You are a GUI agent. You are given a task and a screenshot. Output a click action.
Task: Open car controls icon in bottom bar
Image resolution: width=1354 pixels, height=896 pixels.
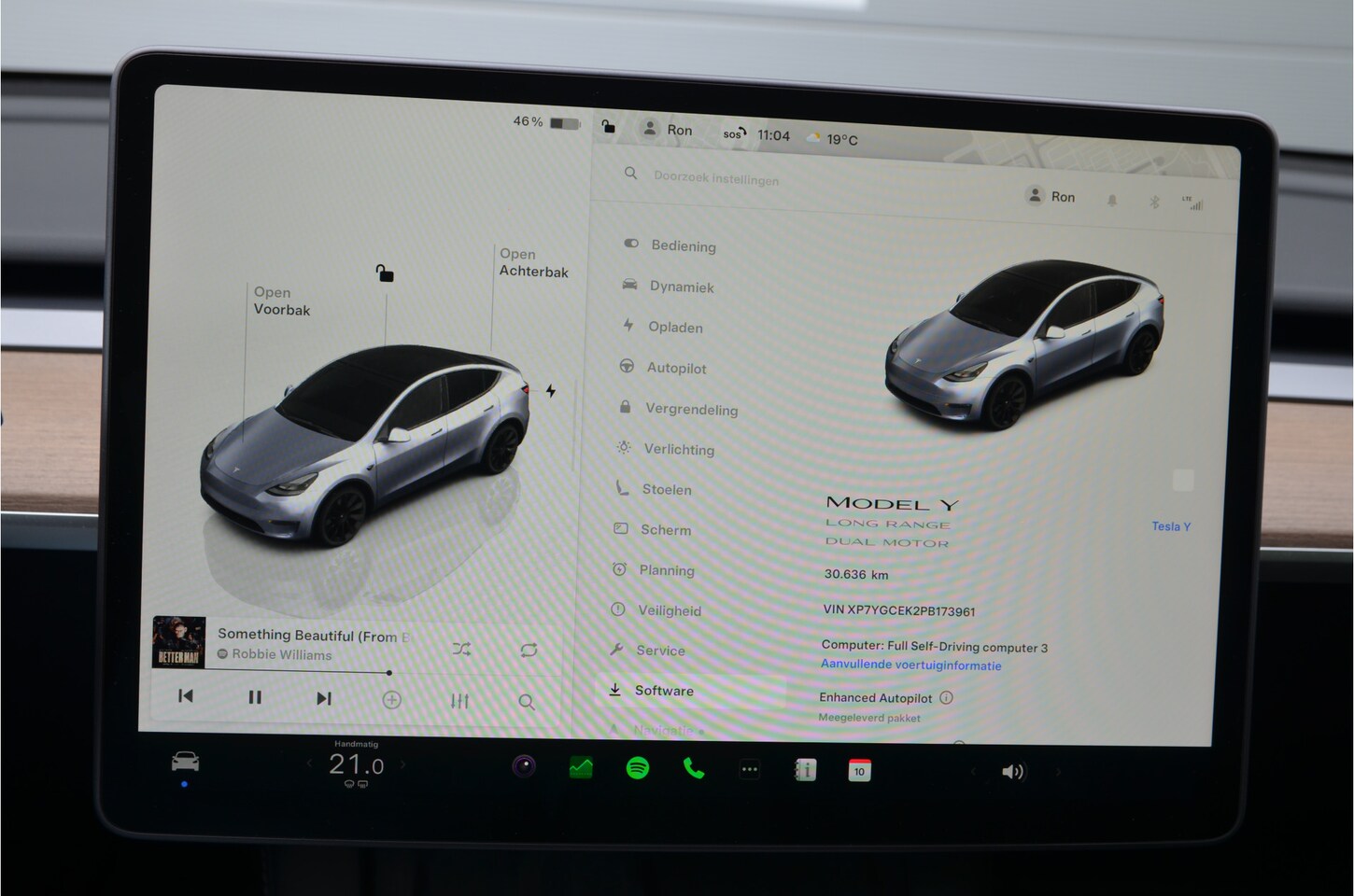coord(185,762)
